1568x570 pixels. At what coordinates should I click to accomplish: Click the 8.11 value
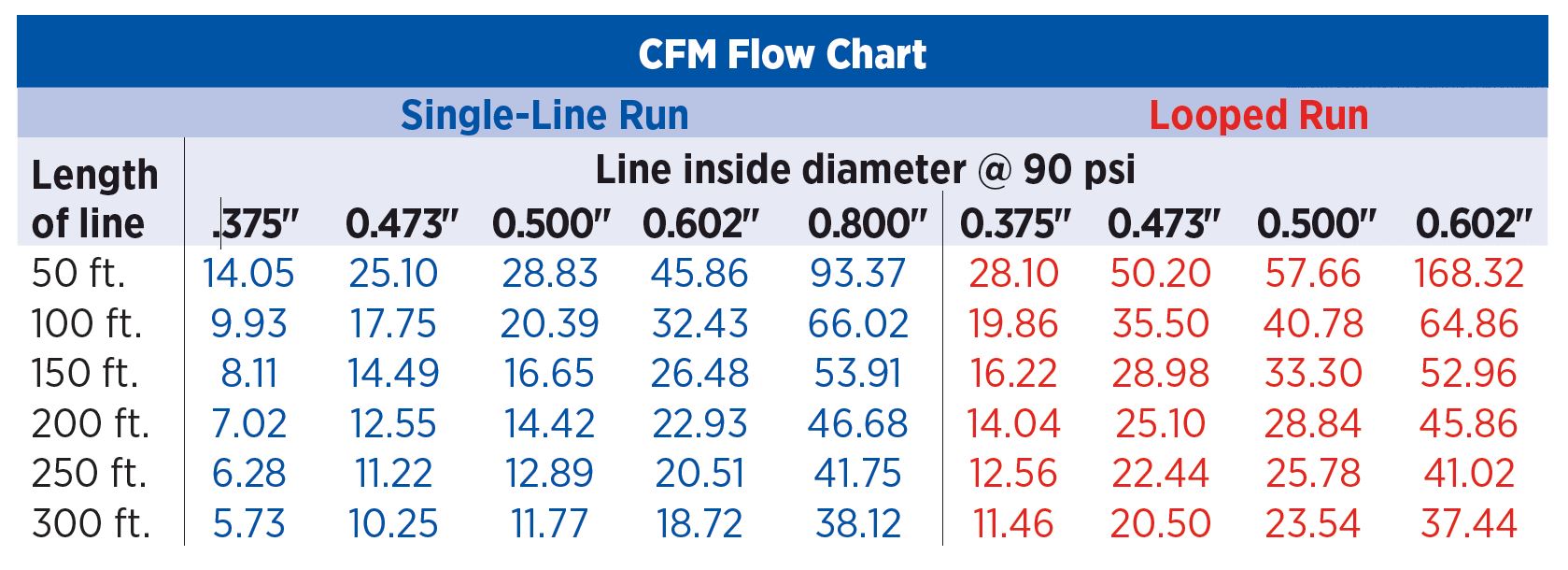click(248, 374)
